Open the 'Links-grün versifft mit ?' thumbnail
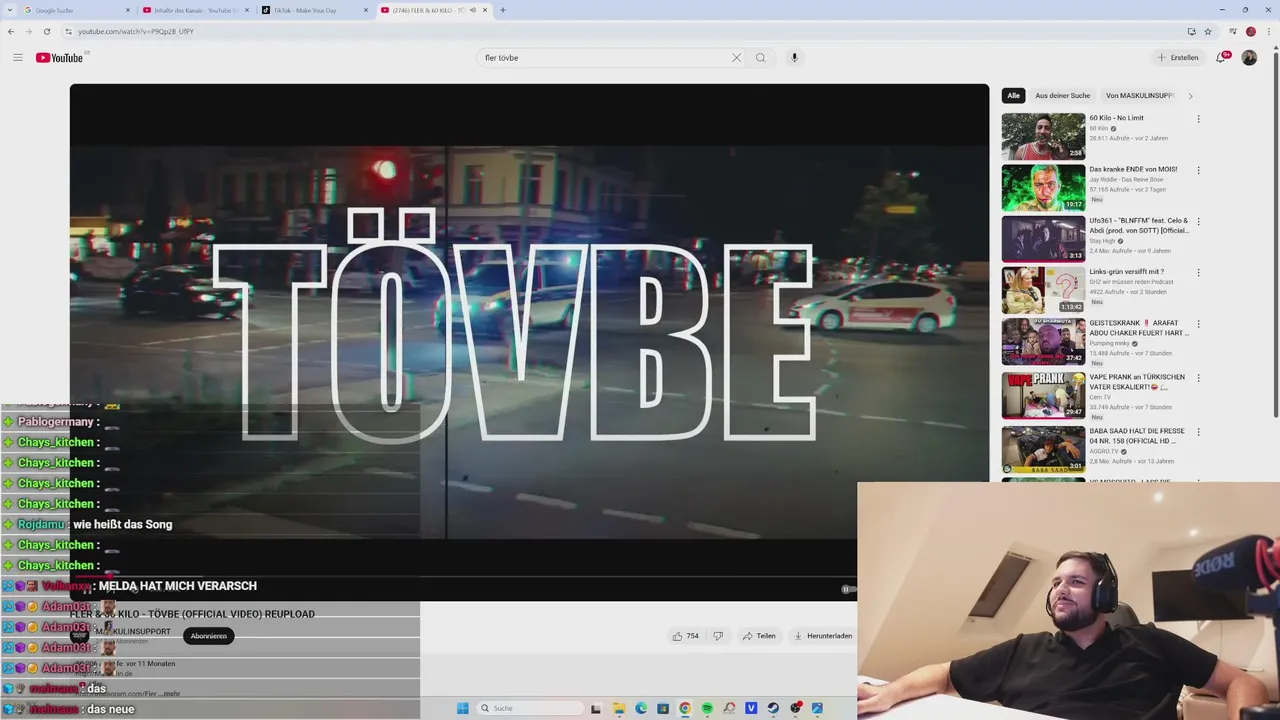Screen dimensions: 1280x720 [1043, 290]
